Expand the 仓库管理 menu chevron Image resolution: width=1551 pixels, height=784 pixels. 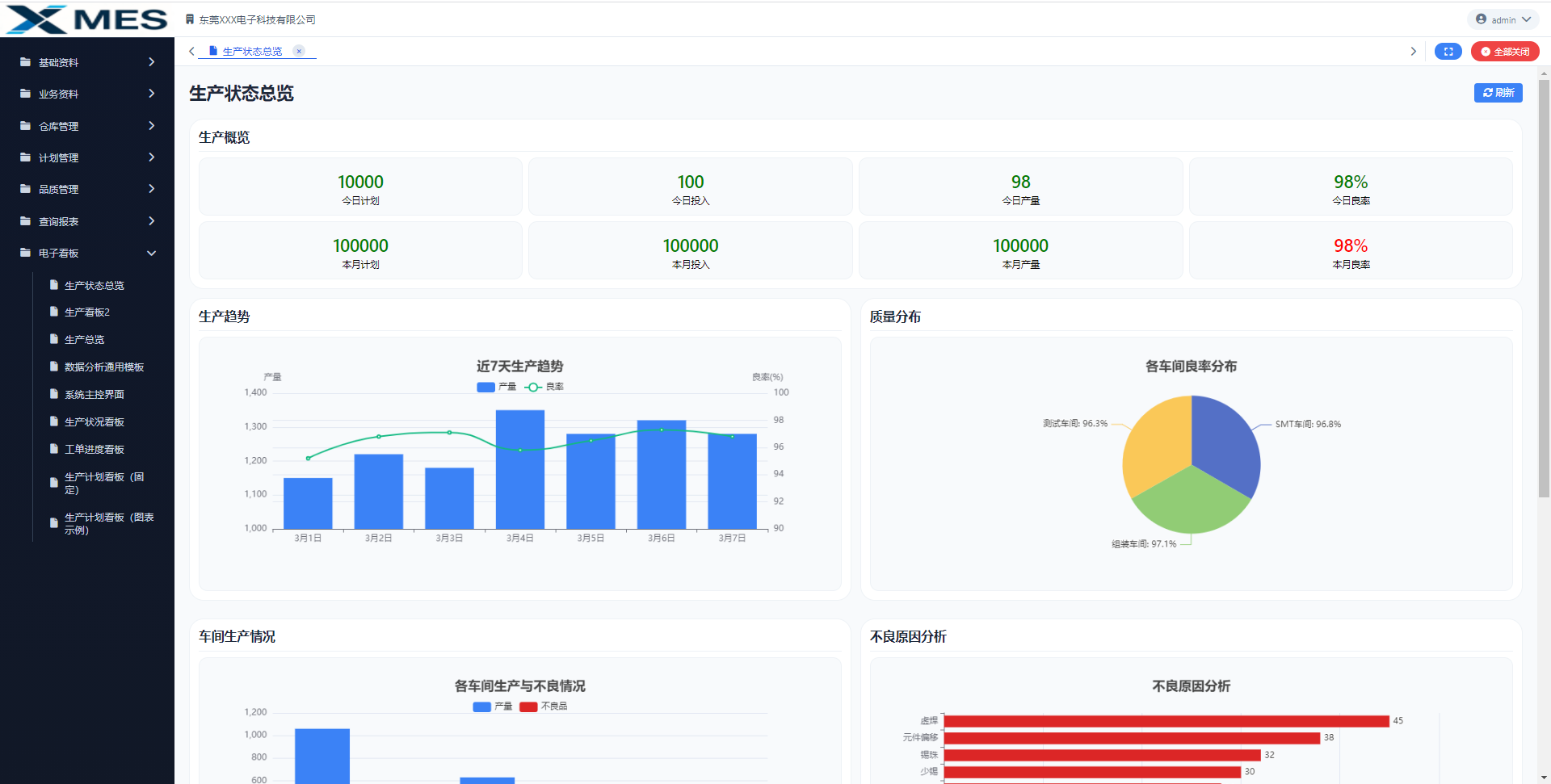[152, 126]
